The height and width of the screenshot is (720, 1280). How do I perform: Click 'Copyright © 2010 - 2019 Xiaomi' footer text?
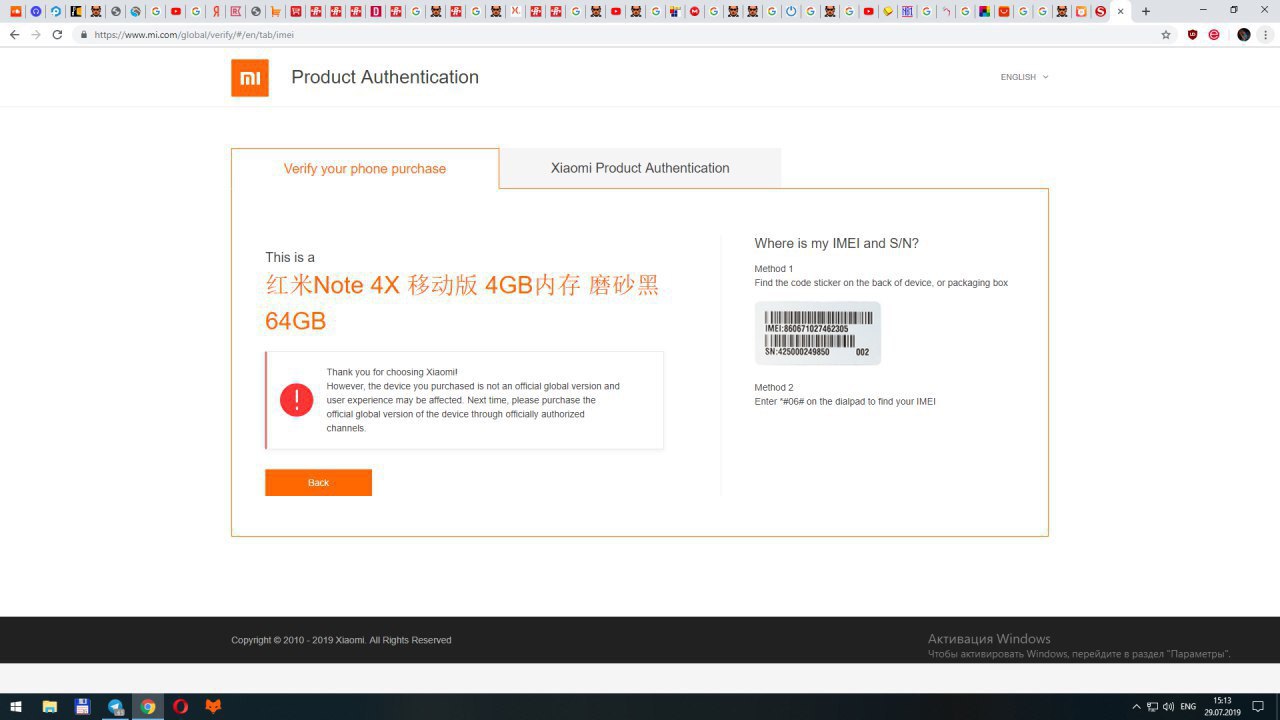click(x=298, y=640)
